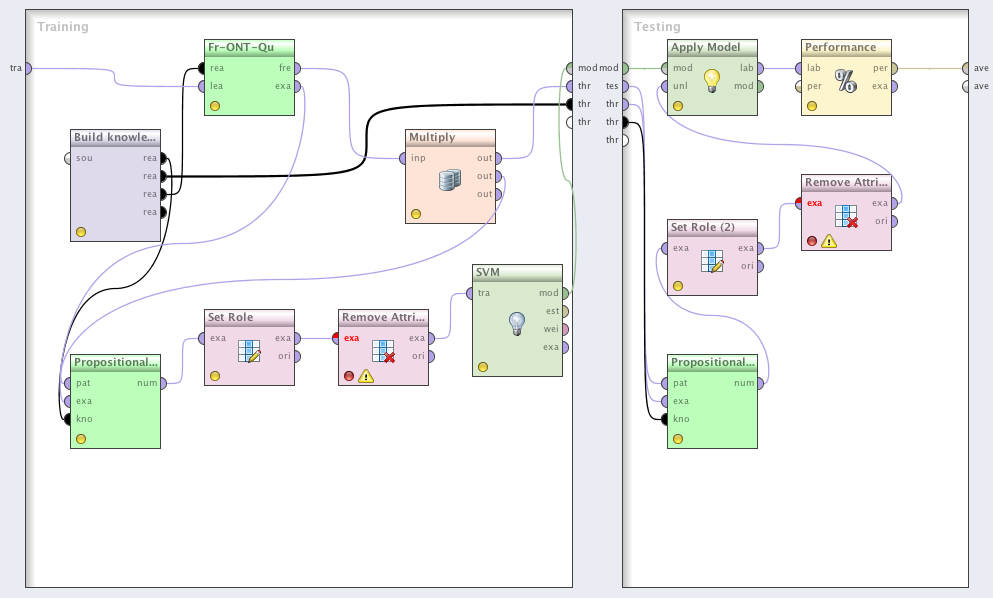Click the Apply Model 'unl' input port

coord(665,86)
